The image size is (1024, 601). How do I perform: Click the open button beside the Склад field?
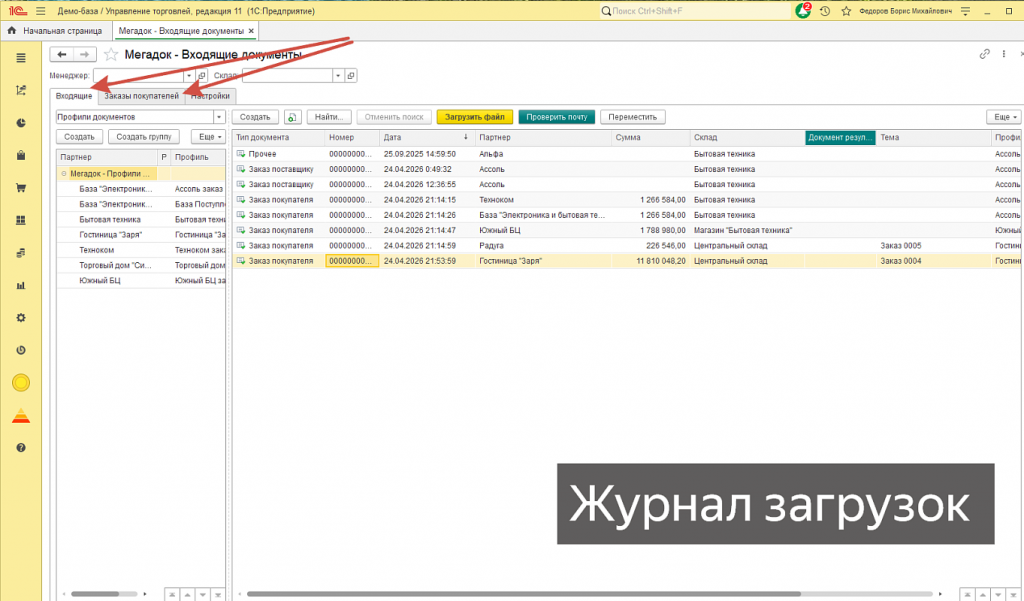point(351,76)
